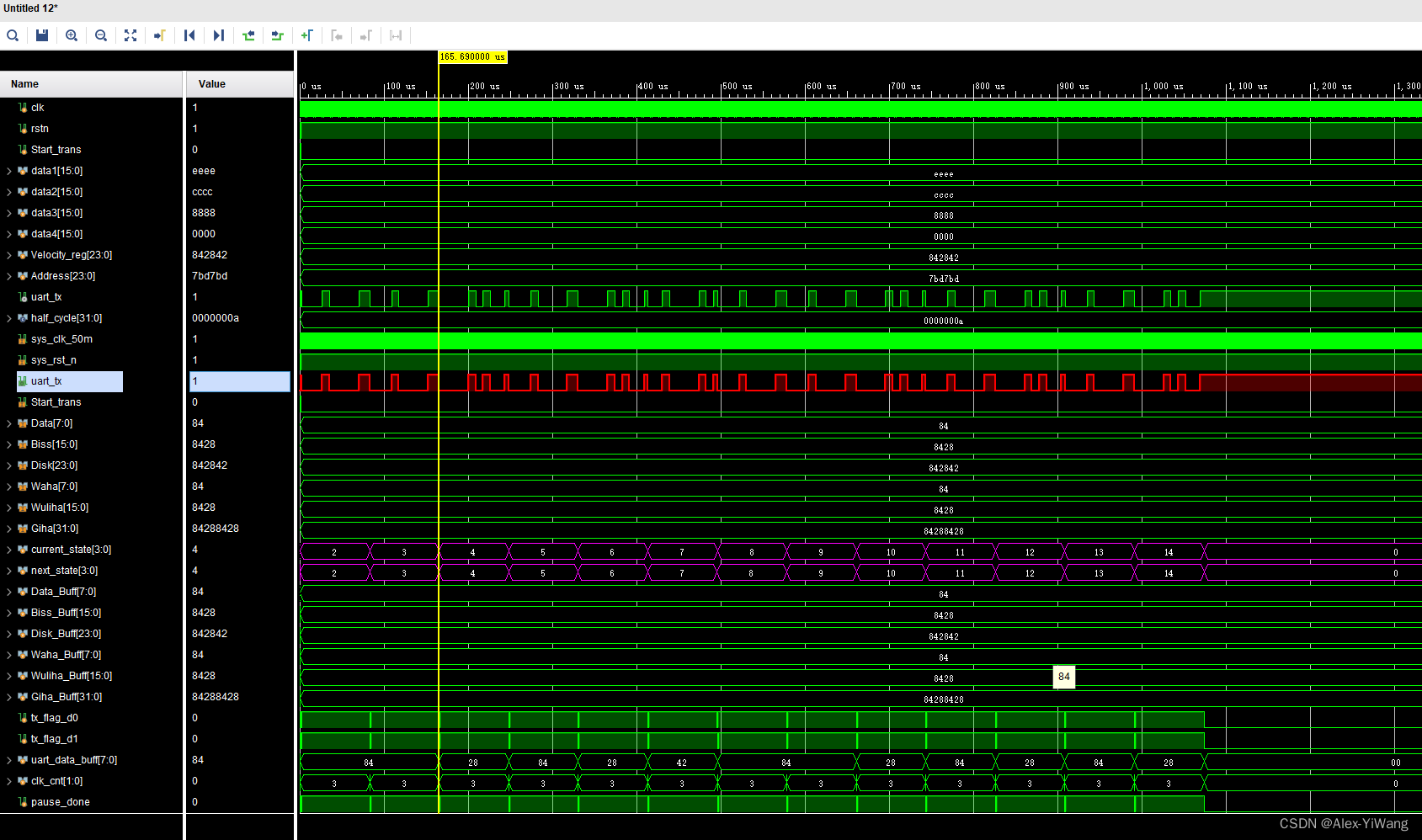The width and height of the screenshot is (1422, 840).
Task: Zoom out of the waveform
Action: coord(101,35)
